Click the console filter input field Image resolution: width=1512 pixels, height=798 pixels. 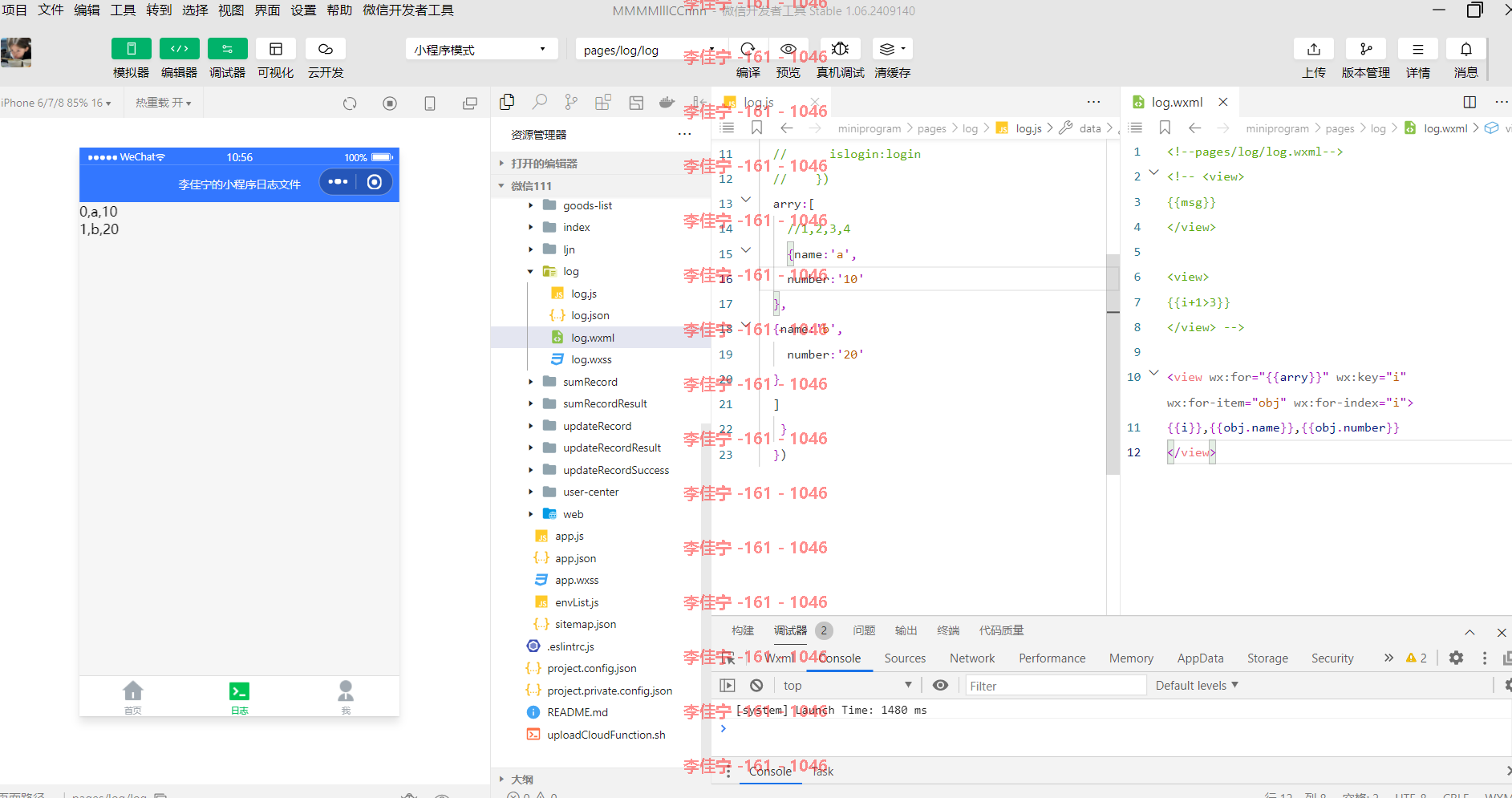coord(1054,686)
